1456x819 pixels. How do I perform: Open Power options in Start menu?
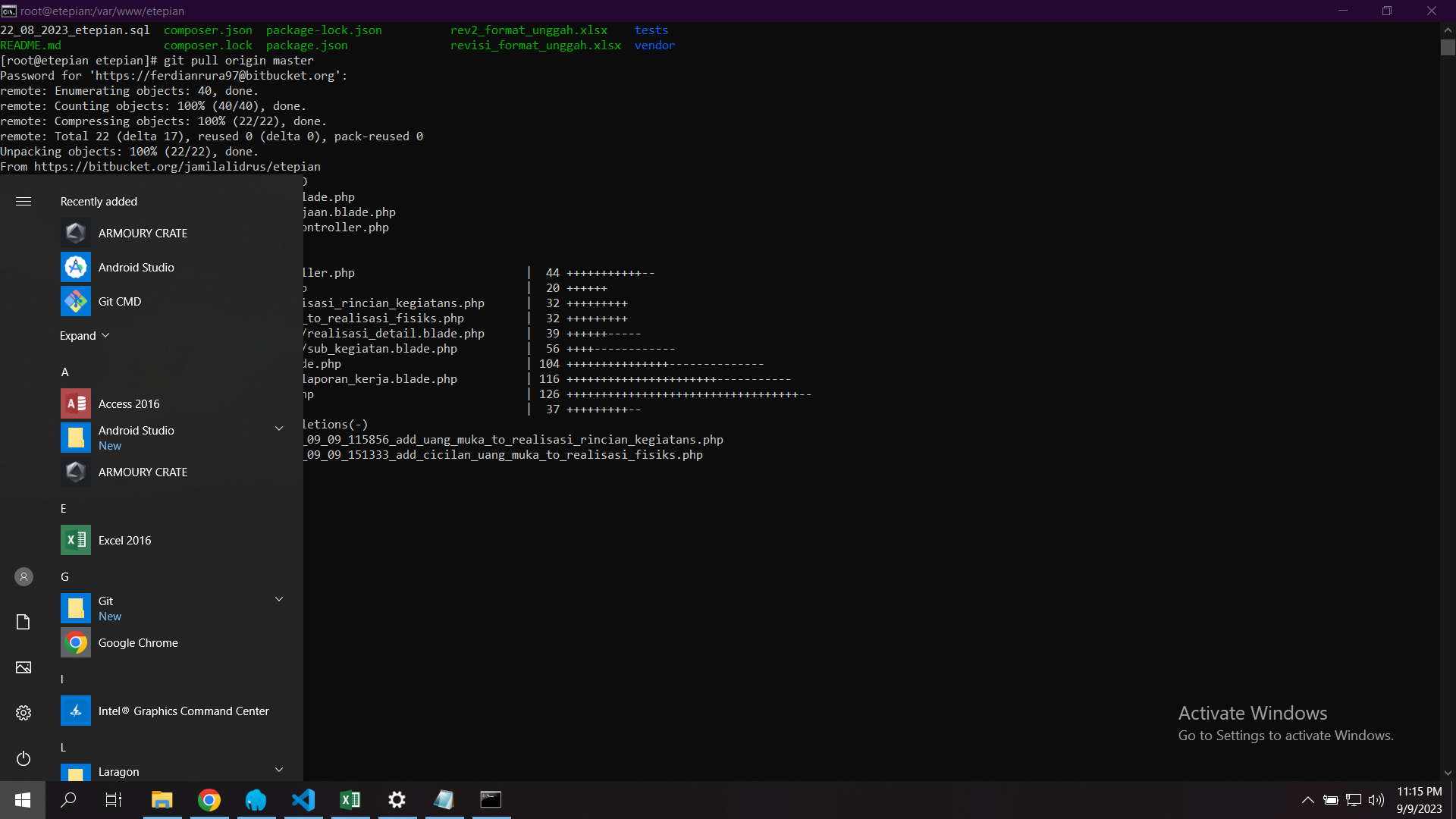(24, 758)
